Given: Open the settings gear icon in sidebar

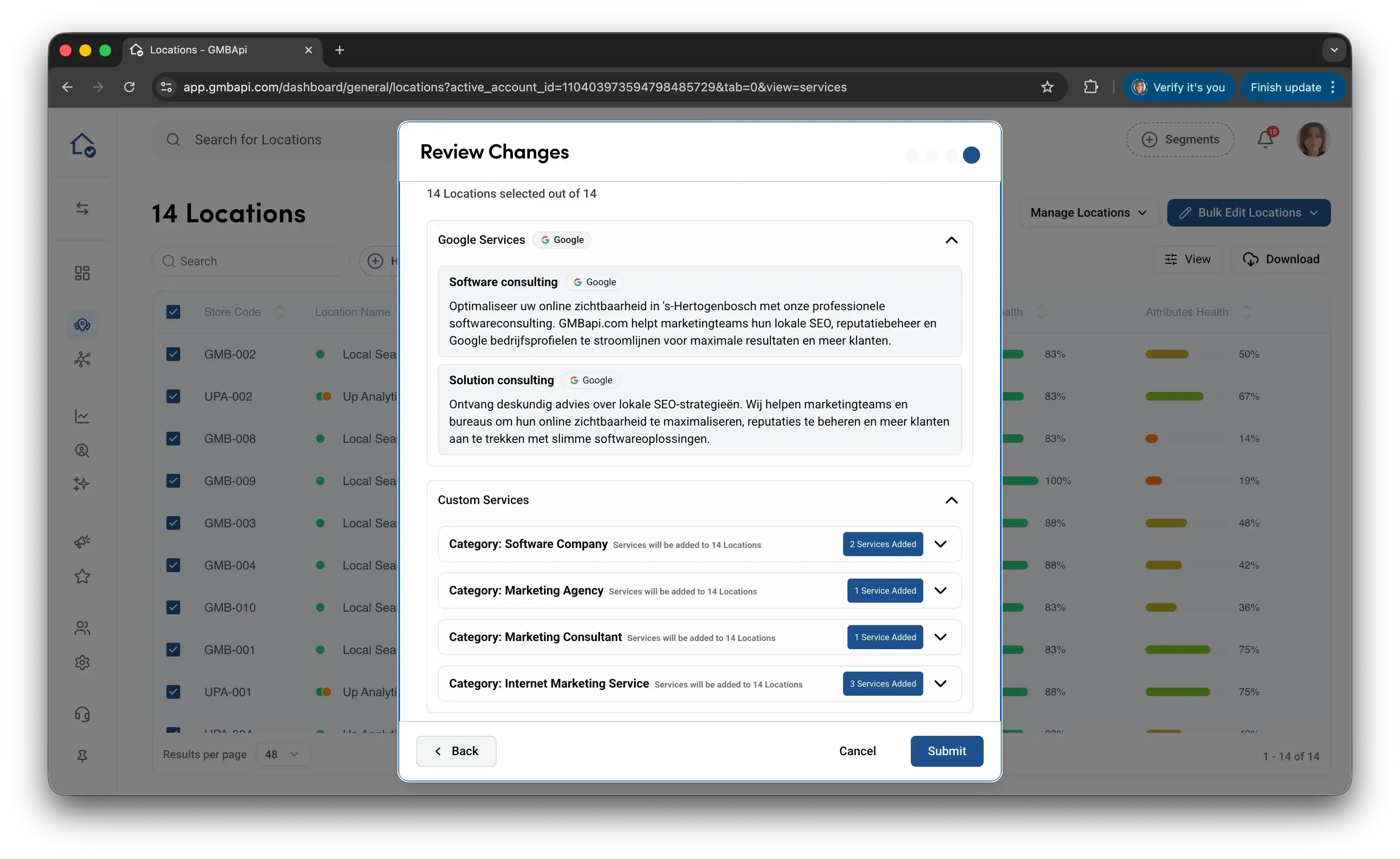Looking at the screenshot, I should coord(82,663).
